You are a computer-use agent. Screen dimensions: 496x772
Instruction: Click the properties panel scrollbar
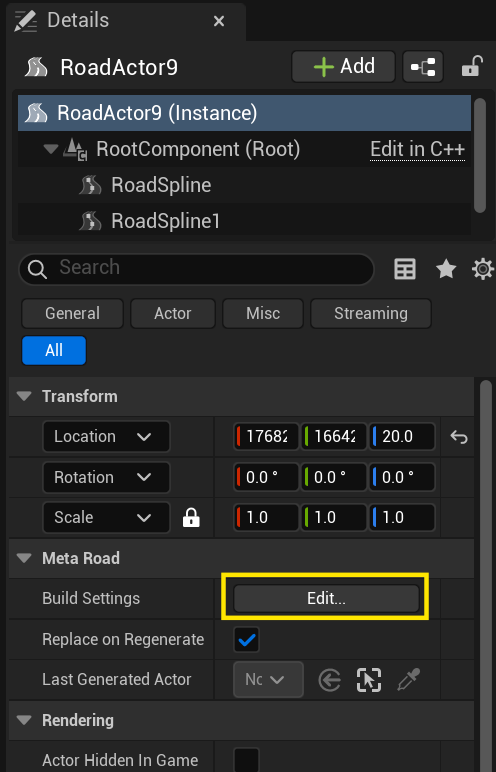[486, 574]
